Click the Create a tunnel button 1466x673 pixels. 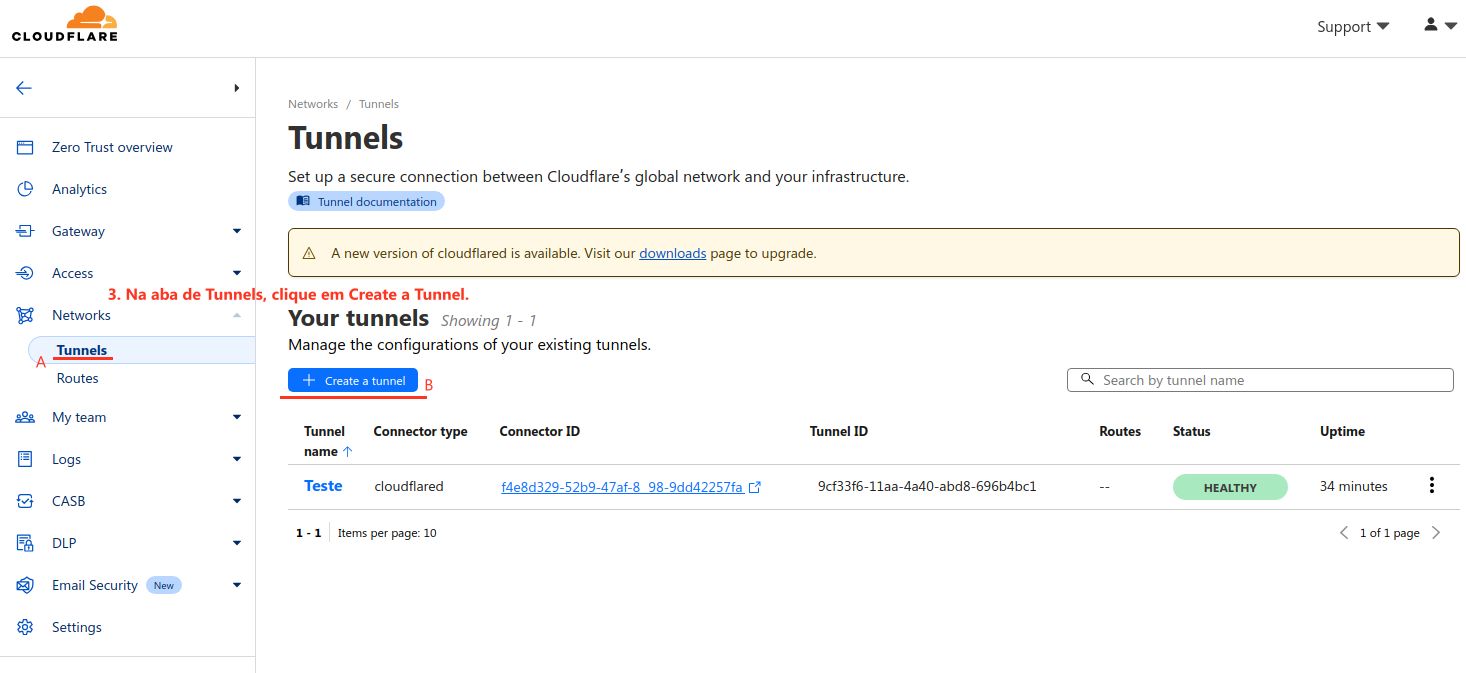353,381
